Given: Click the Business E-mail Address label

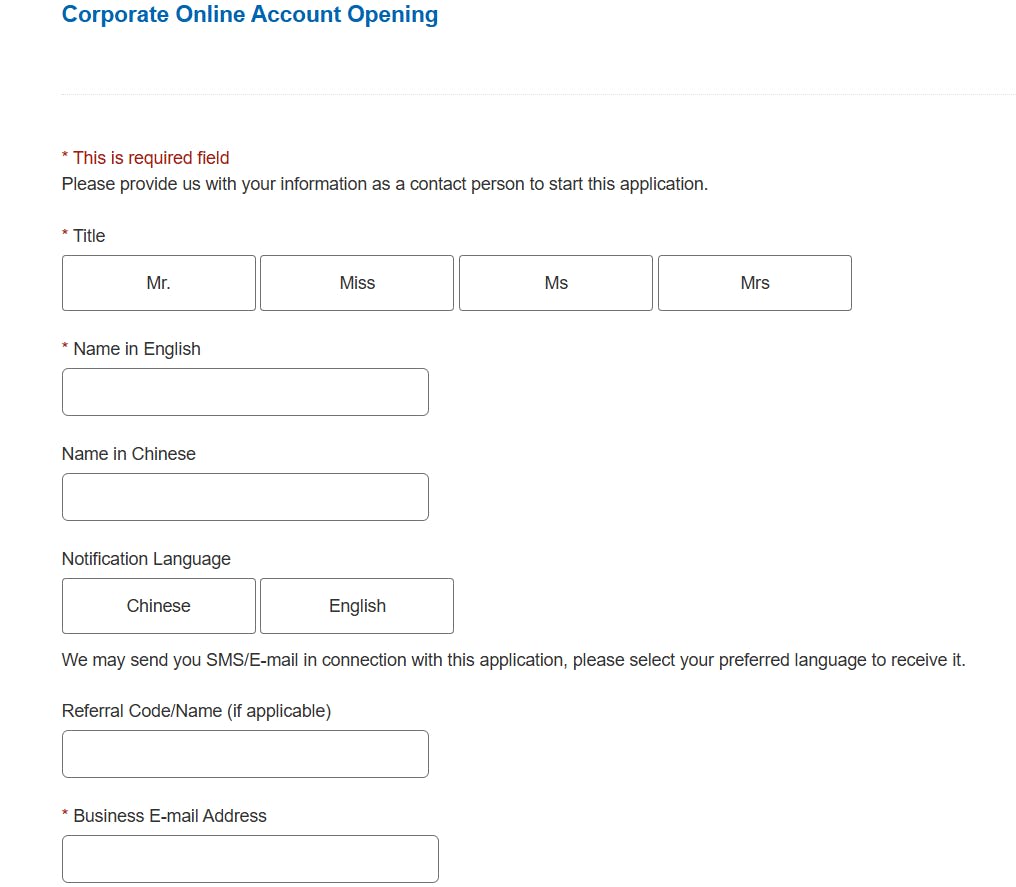Looking at the screenshot, I should (170, 816).
